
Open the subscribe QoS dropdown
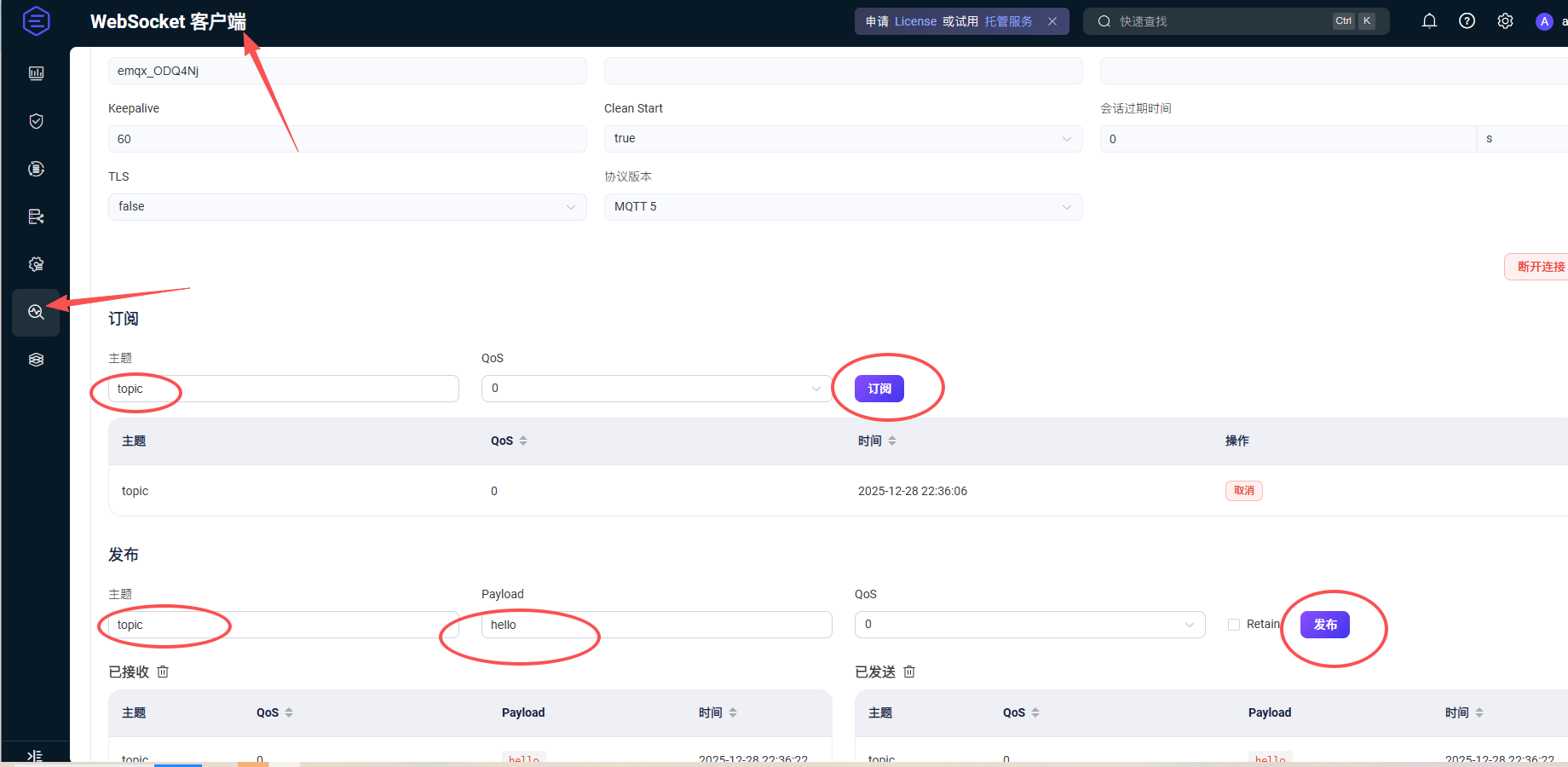click(x=656, y=389)
